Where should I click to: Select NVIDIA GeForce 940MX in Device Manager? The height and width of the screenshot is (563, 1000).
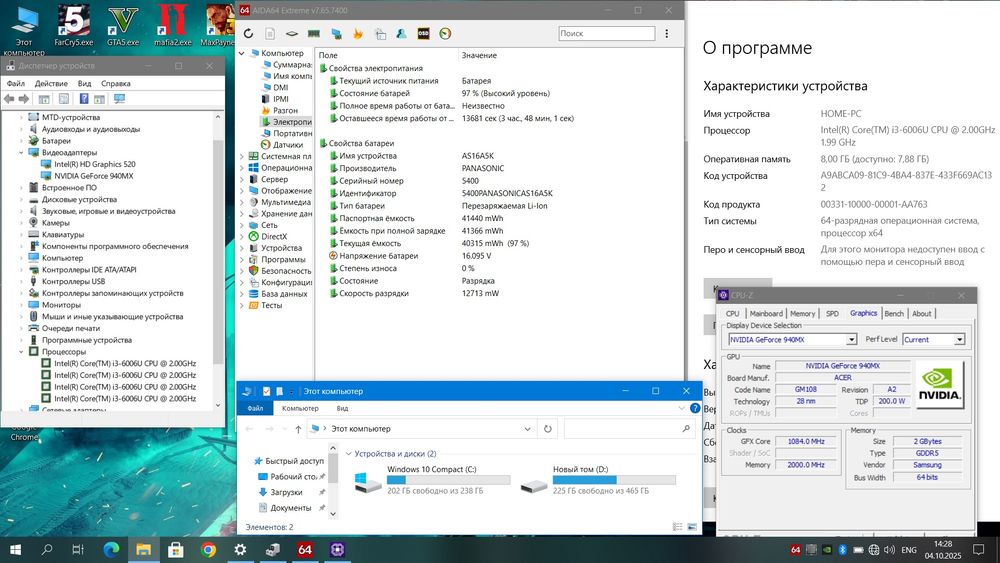93,176
